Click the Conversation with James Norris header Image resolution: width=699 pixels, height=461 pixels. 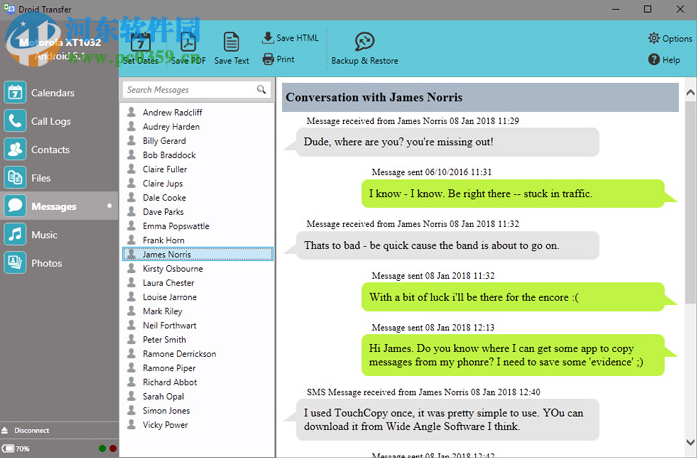[x=480, y=97]
